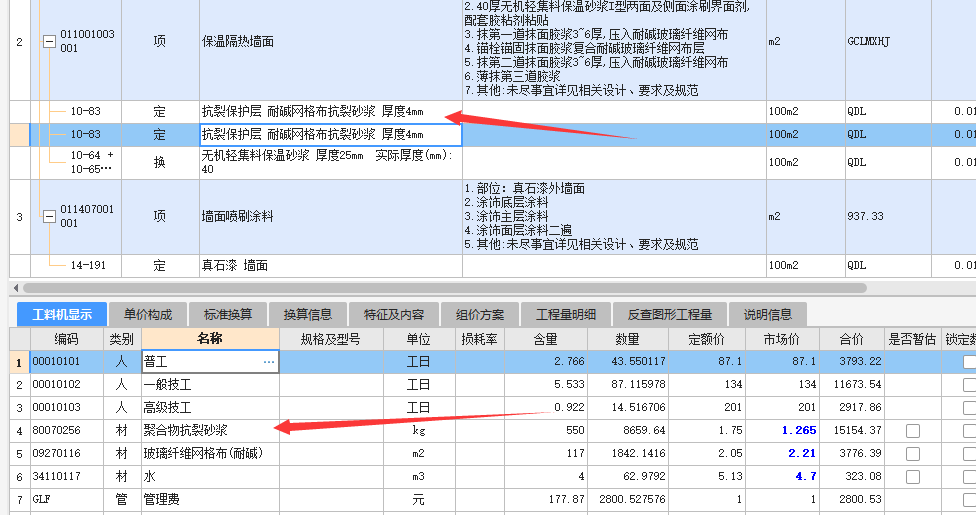Collapse item 011407001001 tree node
The width and height of the screenshot is (976, 515).
click(x=49, y=217)
